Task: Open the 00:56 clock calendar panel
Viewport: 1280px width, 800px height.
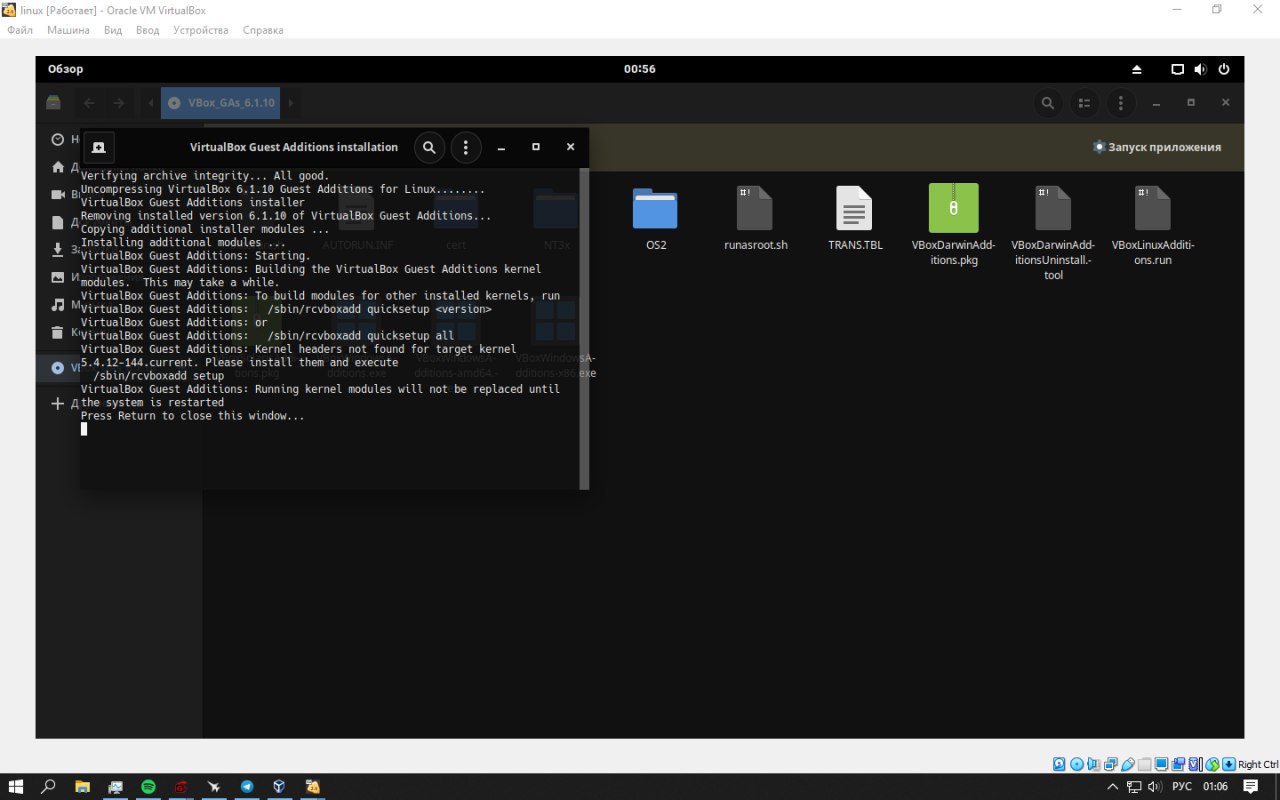Action: 640,69
